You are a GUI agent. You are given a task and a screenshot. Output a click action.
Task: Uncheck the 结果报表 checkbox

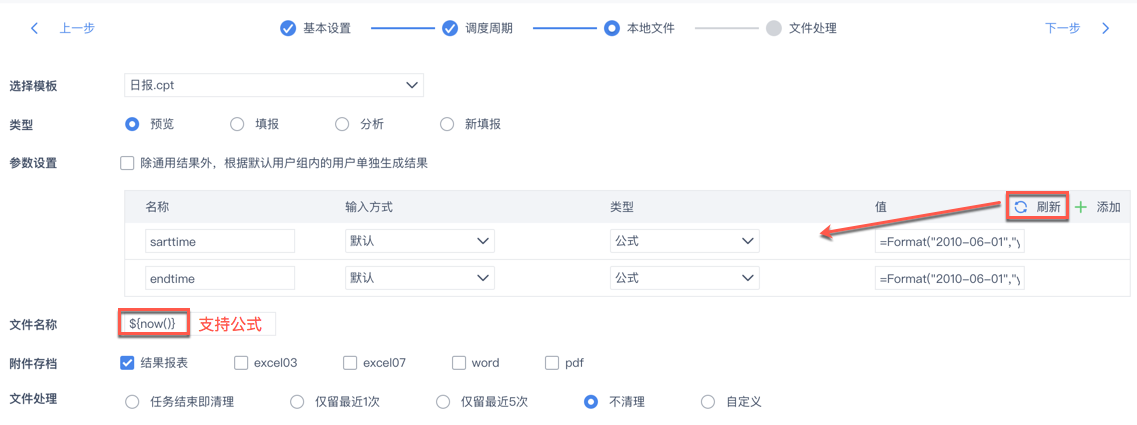(127, 363)
